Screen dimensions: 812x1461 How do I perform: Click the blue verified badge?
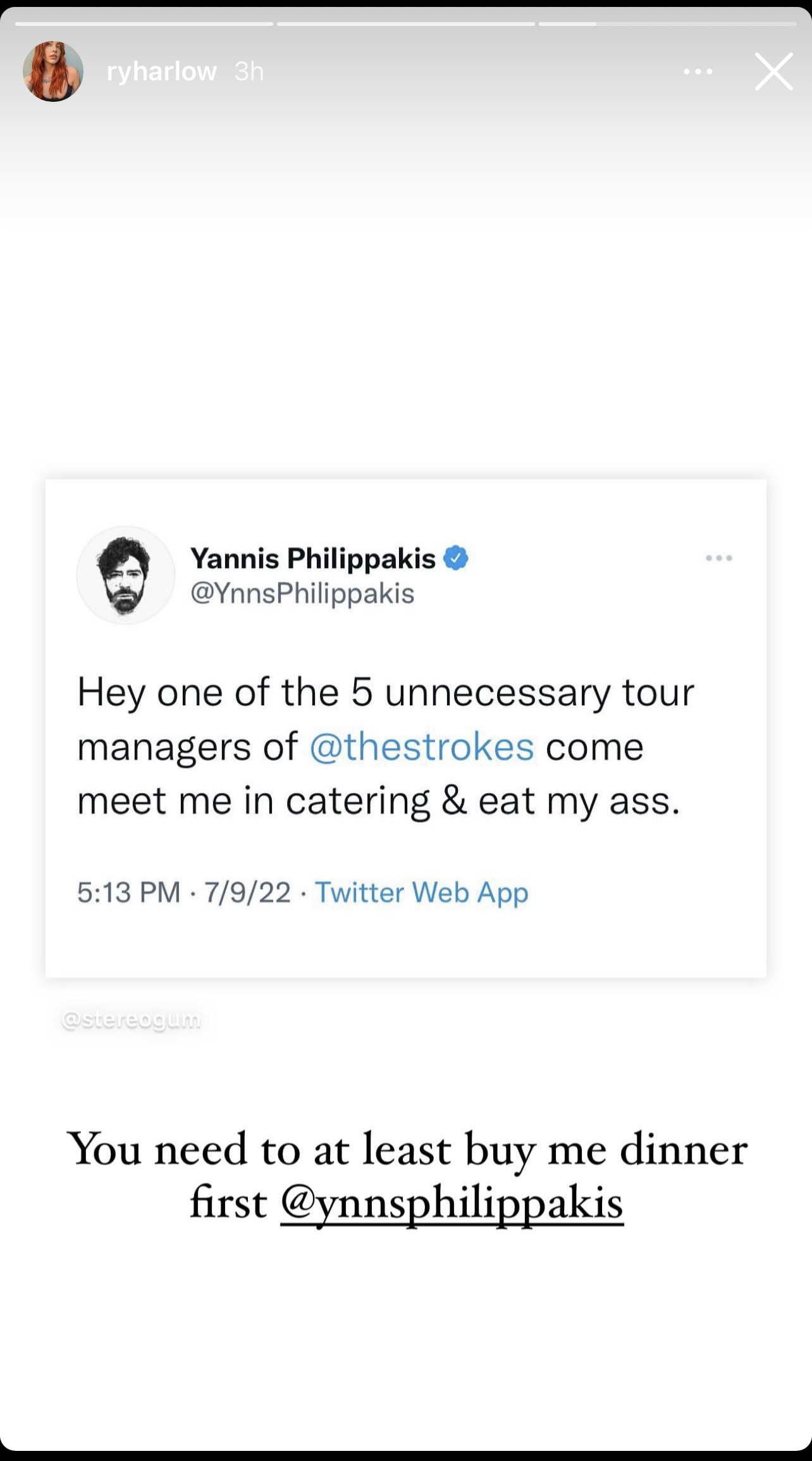click(456, 558)
